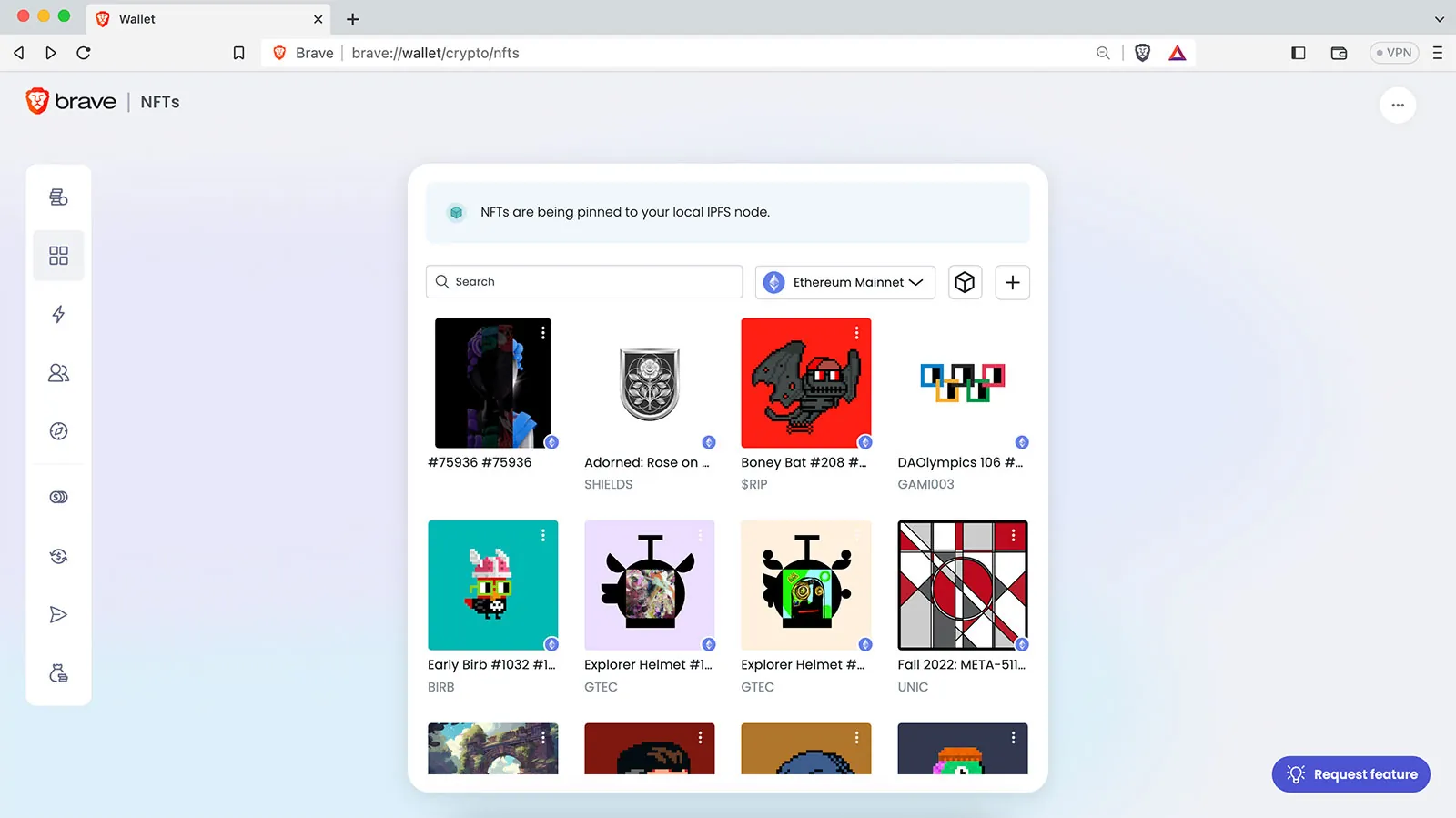This screenshot has height=818, width=1456.
Task: Expand the Ethereum Mainnet network dropdown
Action: pyautogui.click(x=845, y=282)
